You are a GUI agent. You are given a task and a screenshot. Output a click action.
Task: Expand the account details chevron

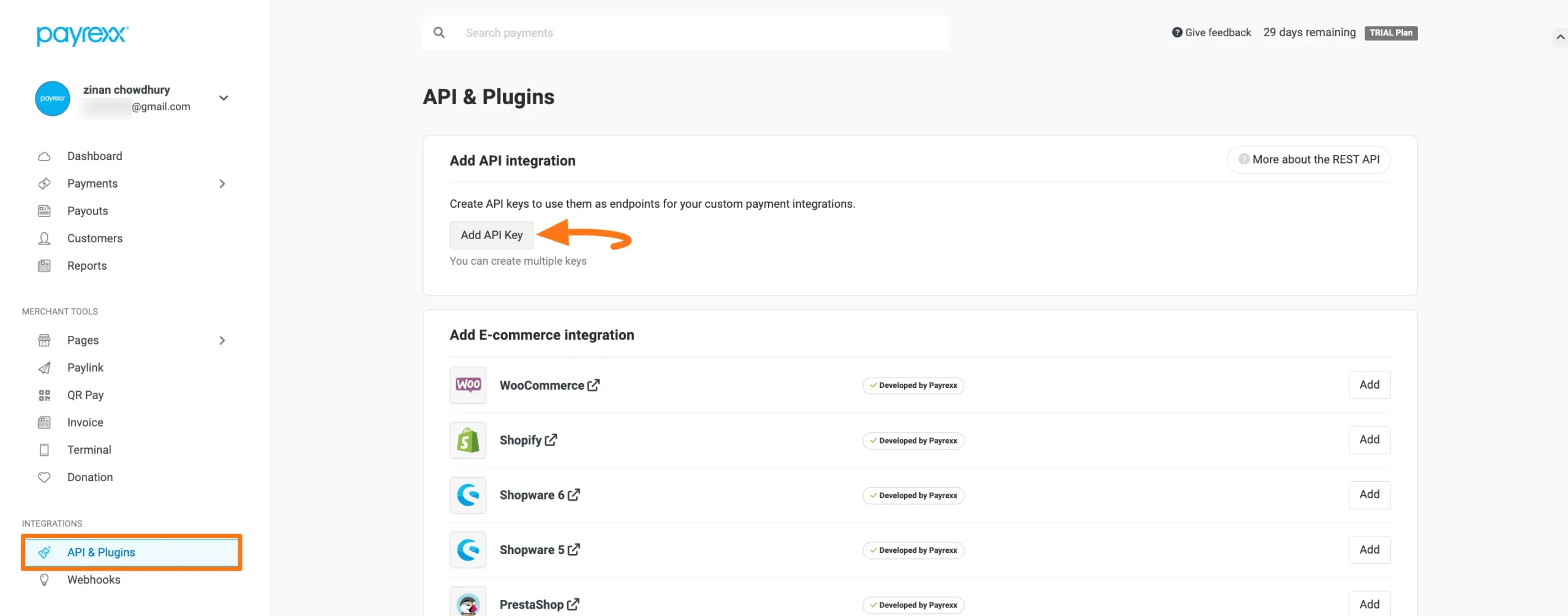click(223, 98)
